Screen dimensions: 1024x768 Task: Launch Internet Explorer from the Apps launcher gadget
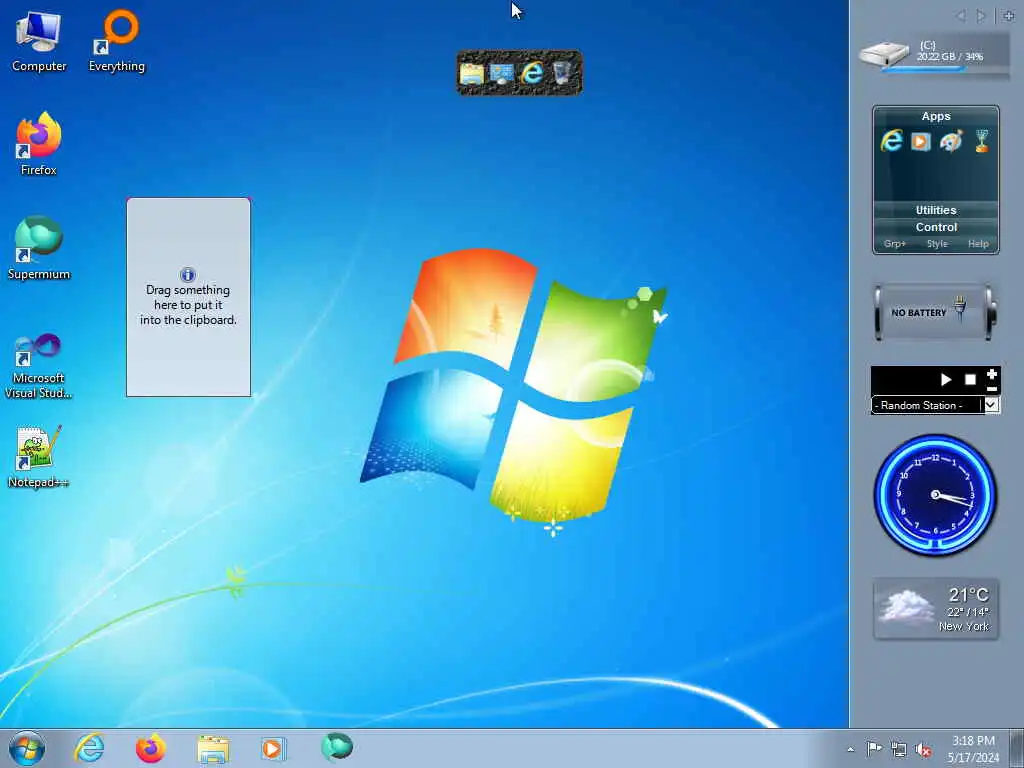pyautogui.click(x=891, y=141)
